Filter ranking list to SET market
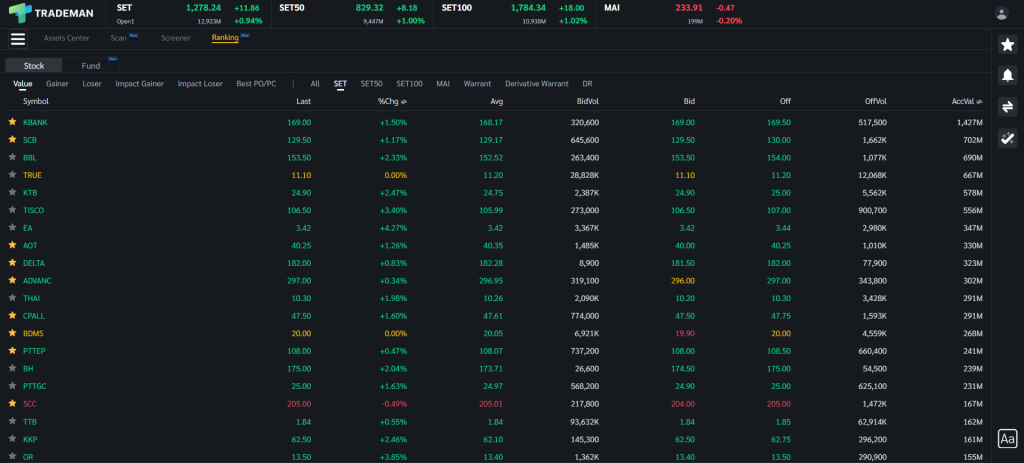 coord(340,84)
